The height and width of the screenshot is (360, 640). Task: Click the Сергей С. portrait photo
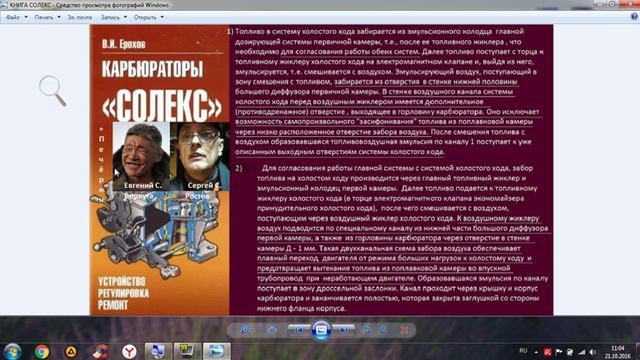(200, 156)
